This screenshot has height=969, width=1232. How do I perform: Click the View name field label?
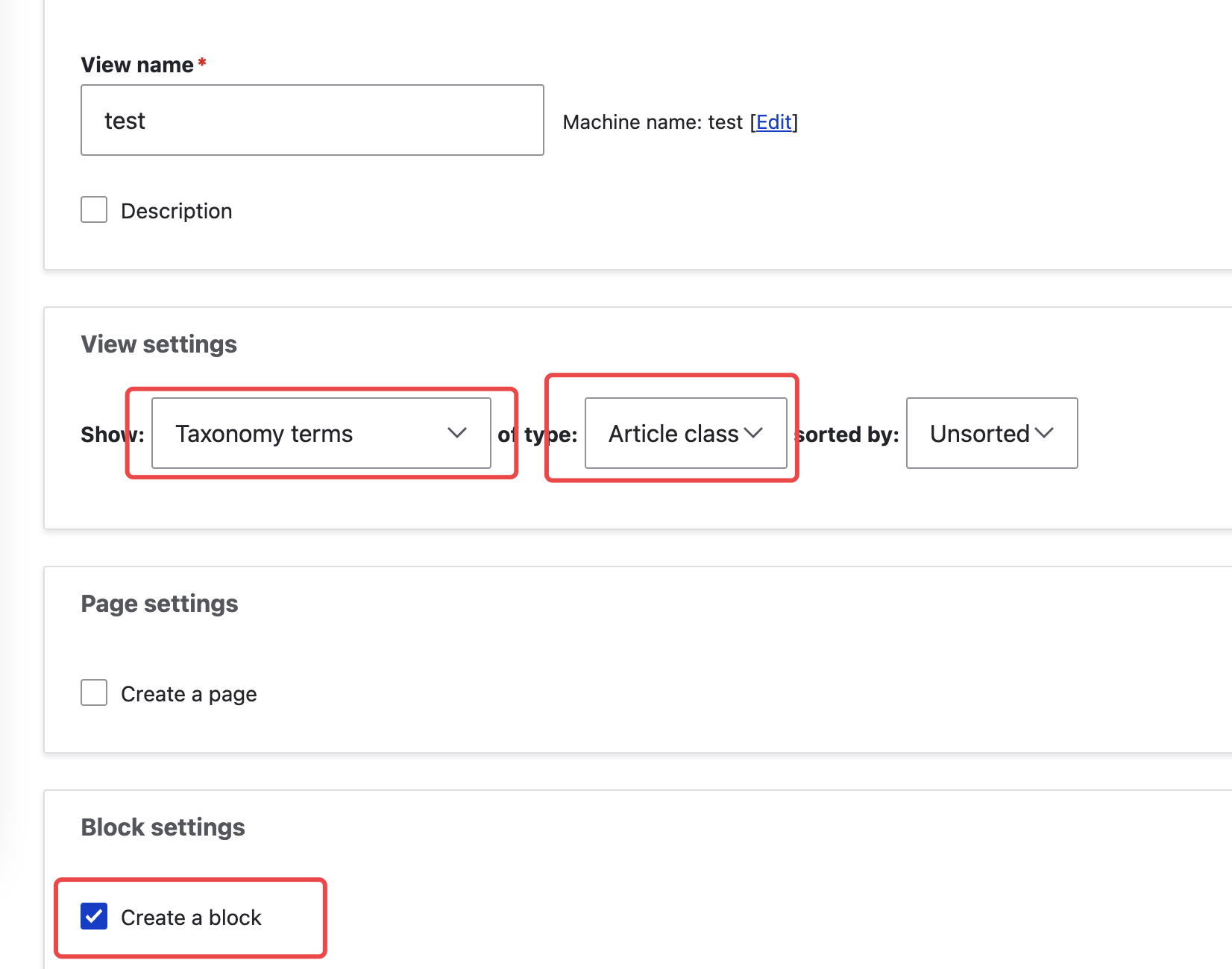click(x=137, y=65)
